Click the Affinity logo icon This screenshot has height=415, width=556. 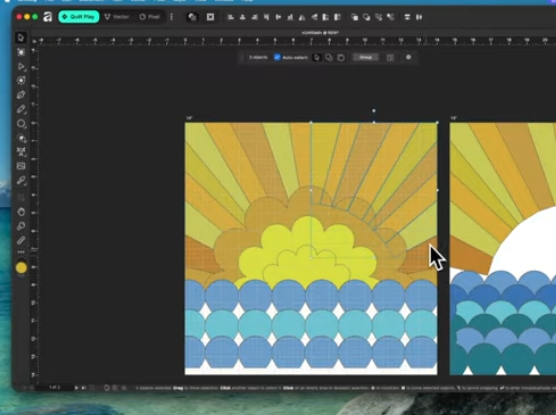(48, 17)
